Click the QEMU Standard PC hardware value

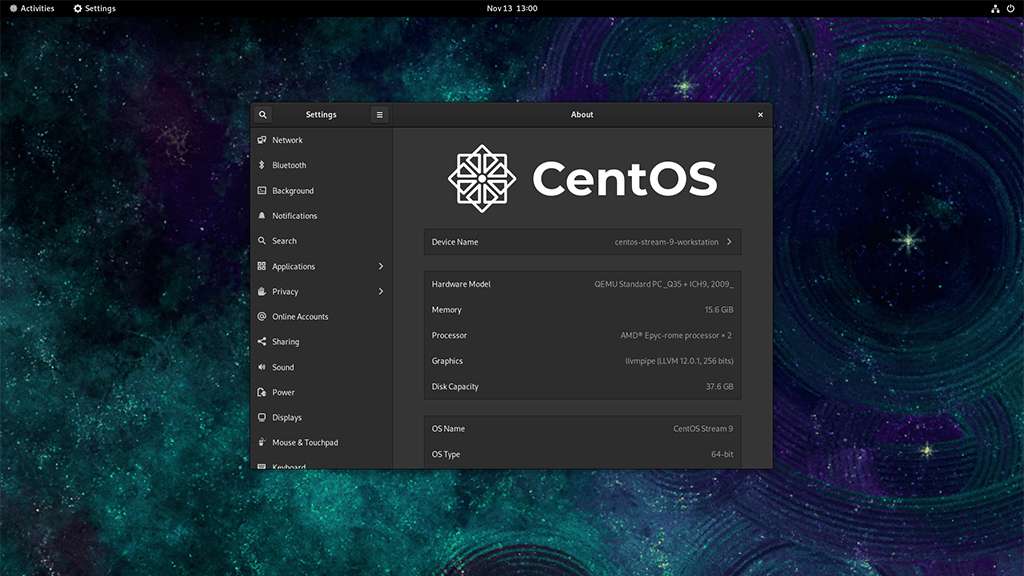[x=664, y=284]
